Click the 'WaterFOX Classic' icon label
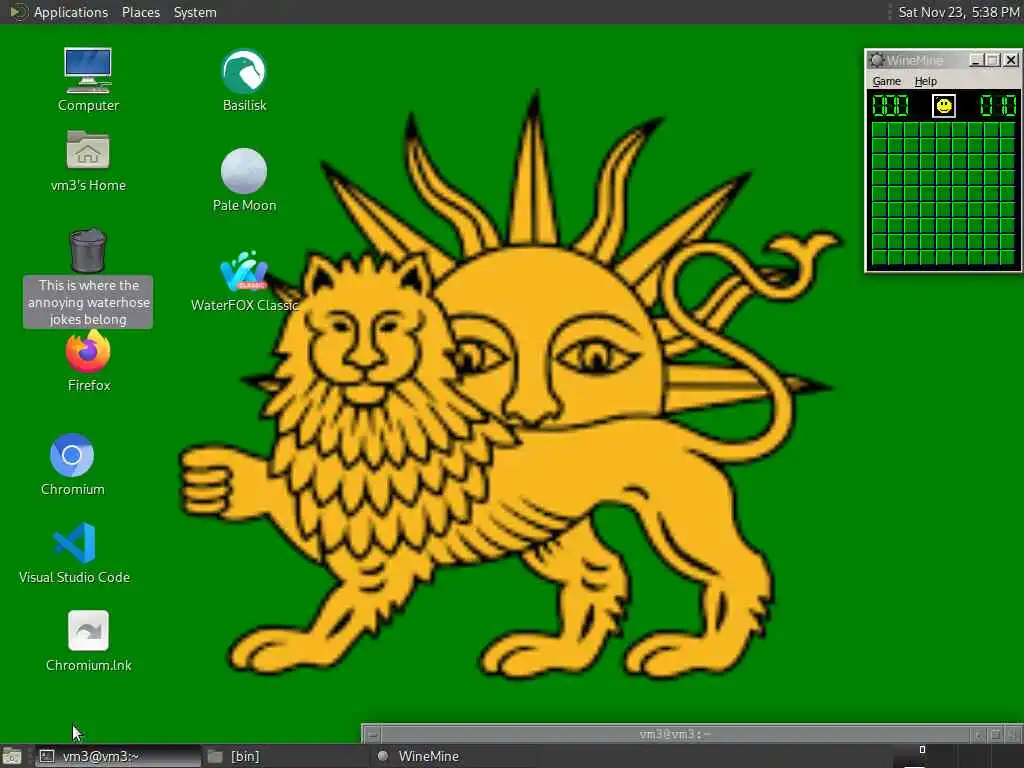Image resolution: width=1024 pixels, height=768 pixels. click(x=244, y=305)
